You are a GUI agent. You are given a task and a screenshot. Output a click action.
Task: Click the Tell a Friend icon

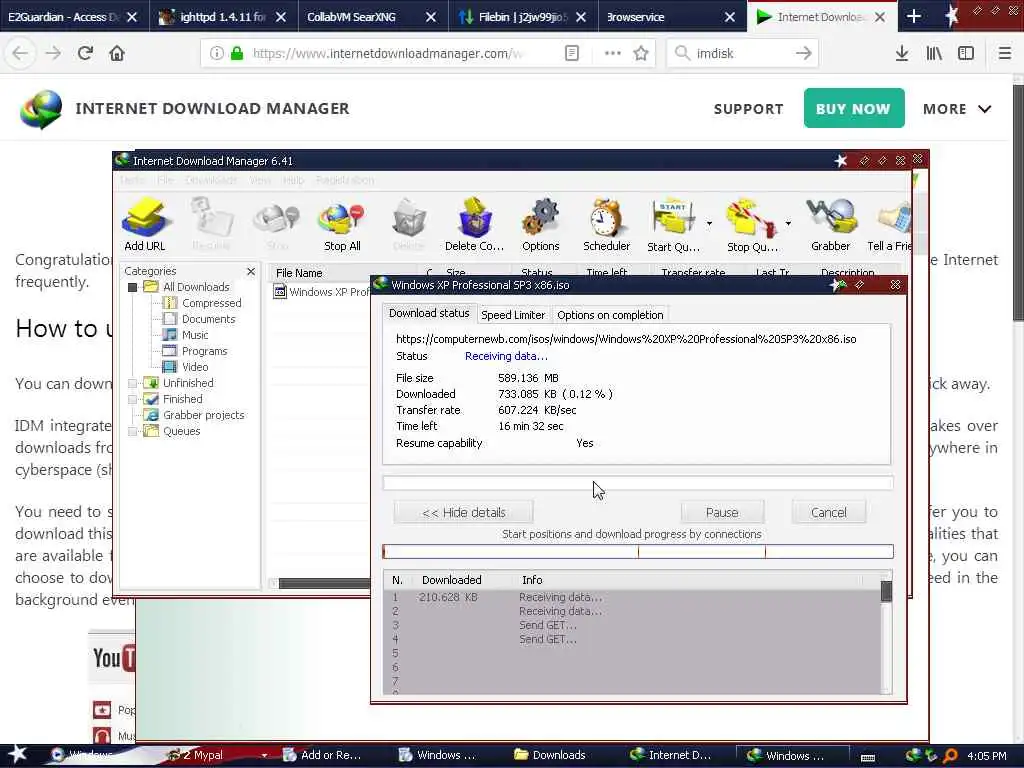pyautogui.click(x=889, y=225)
